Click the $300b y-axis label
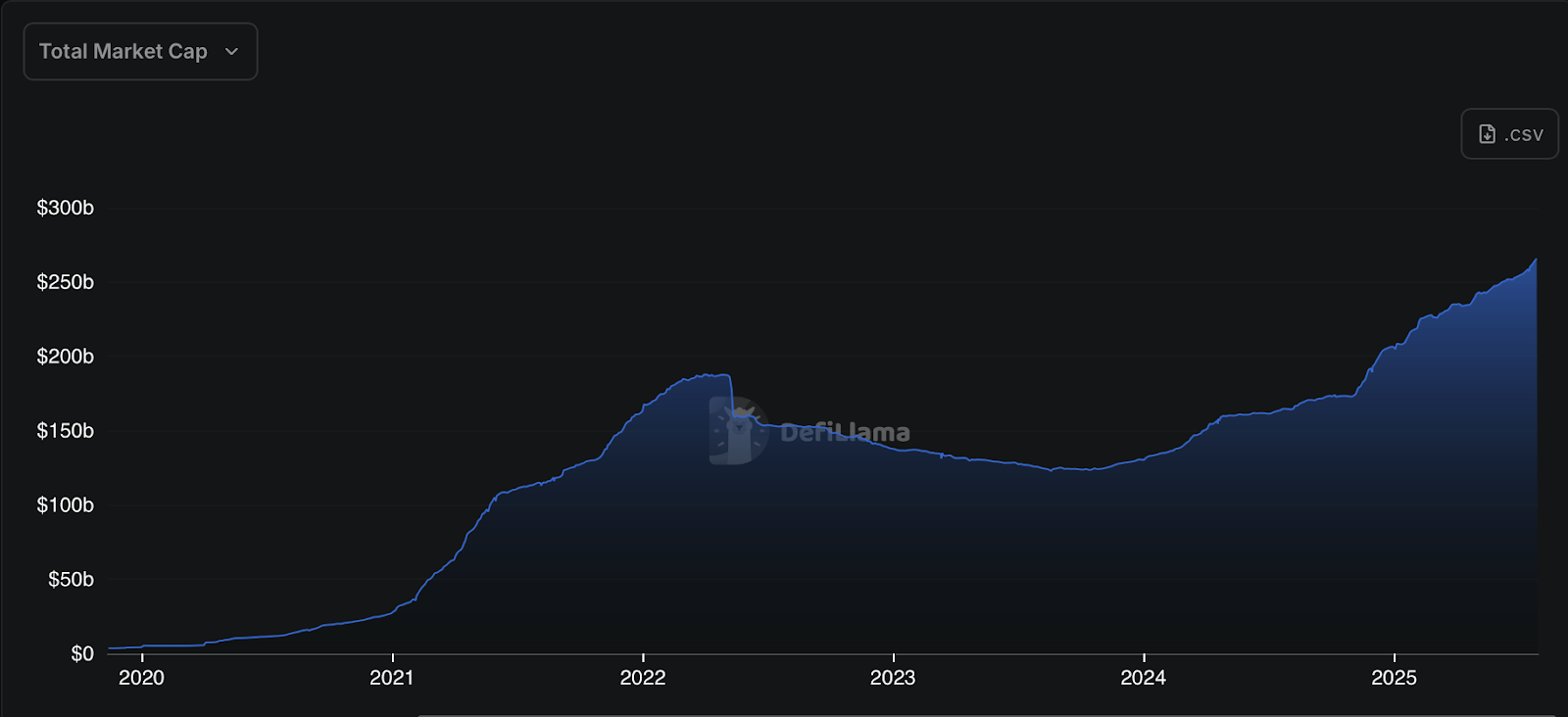The image size is (1568, 717). (65, 208)
